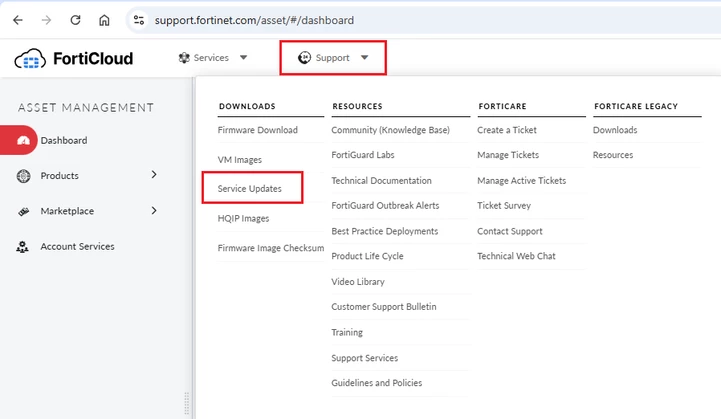Select Dashboard in the sidebar

click(64, 140)
